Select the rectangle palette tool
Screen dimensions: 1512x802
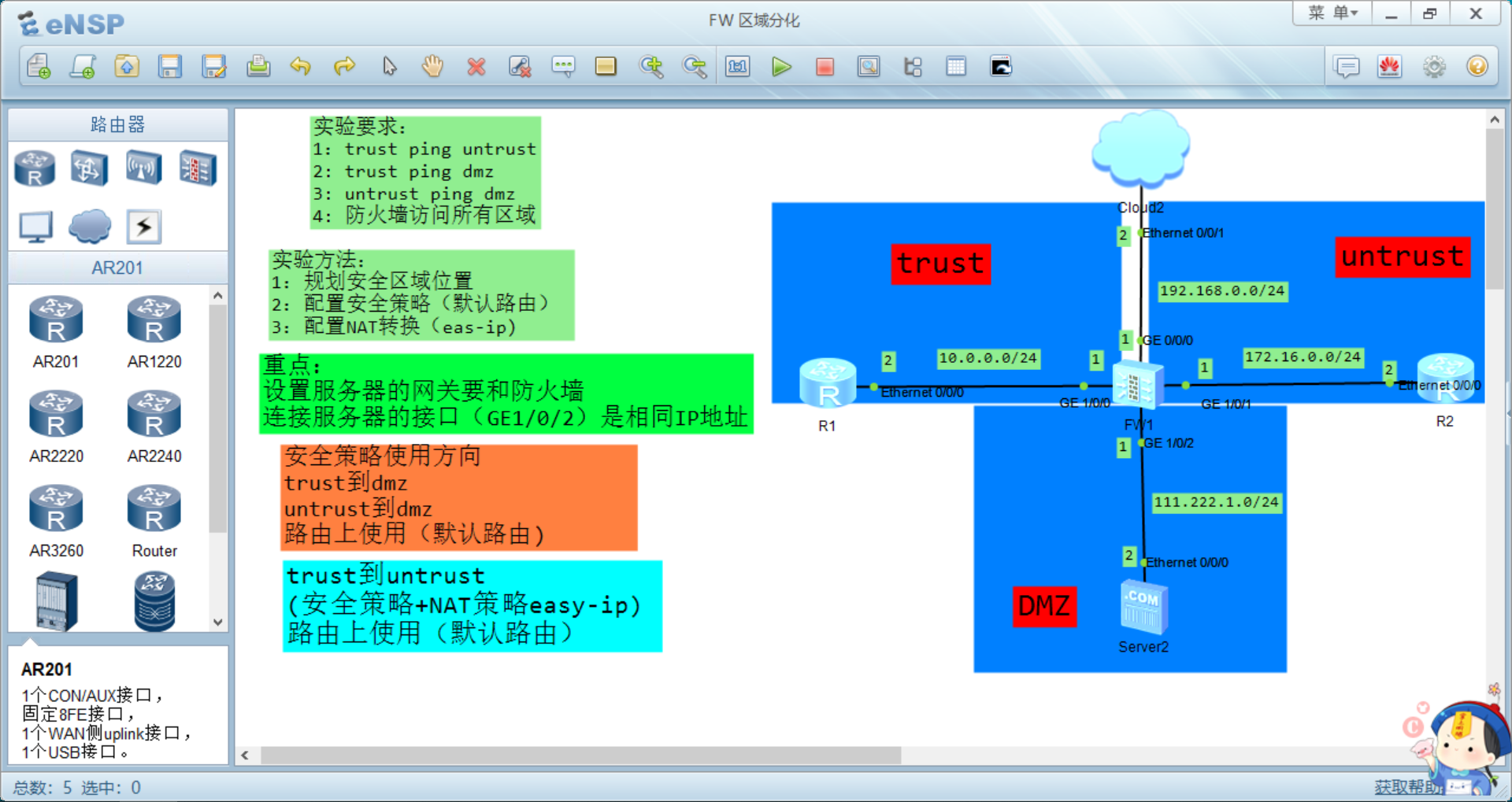click(606, 67)
